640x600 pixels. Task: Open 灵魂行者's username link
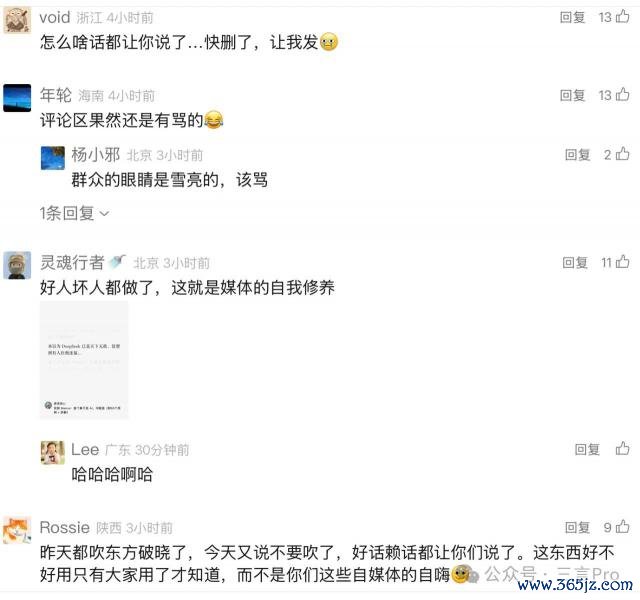coord(72,262)
